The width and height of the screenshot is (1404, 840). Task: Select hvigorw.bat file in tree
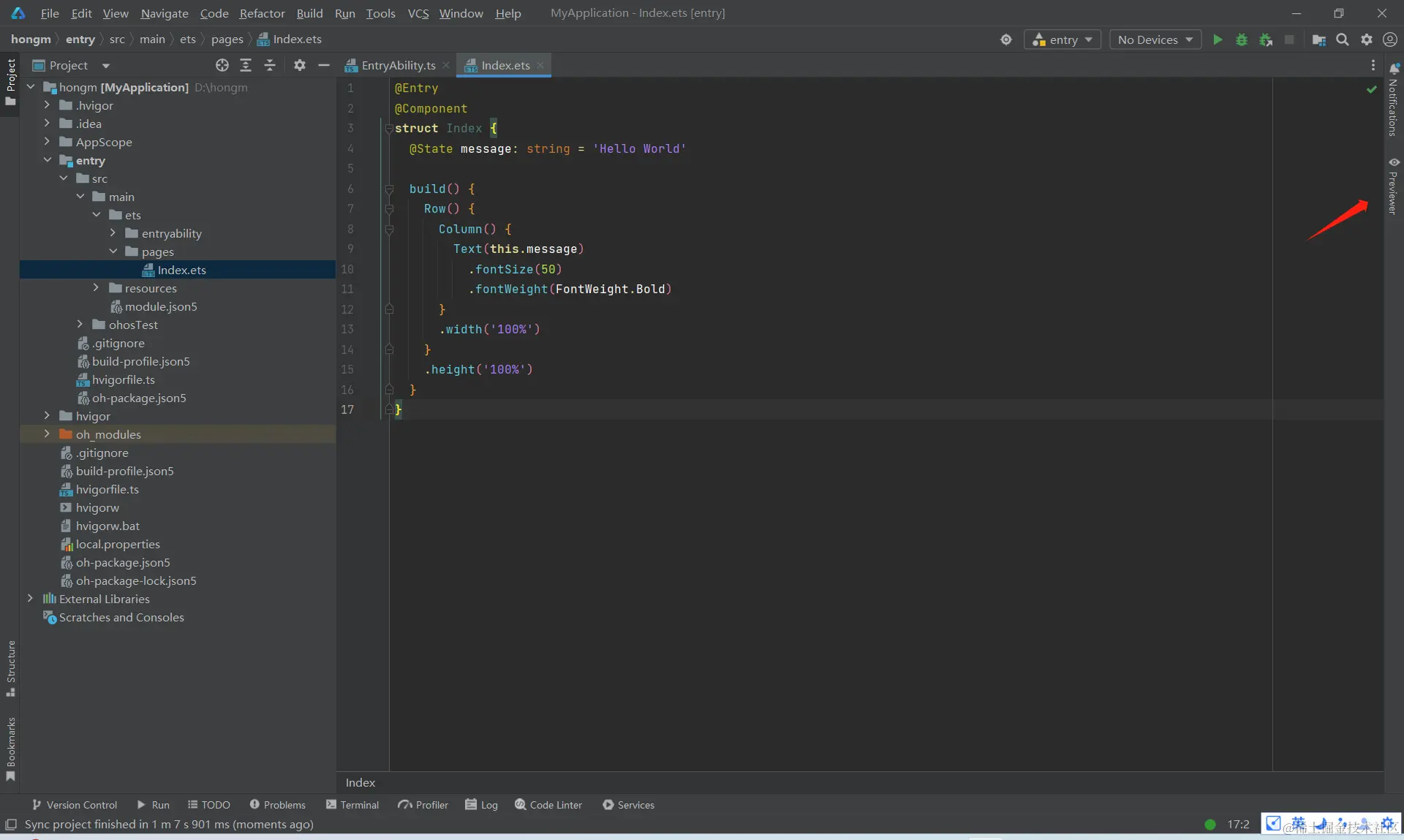(x=107, y=526)
